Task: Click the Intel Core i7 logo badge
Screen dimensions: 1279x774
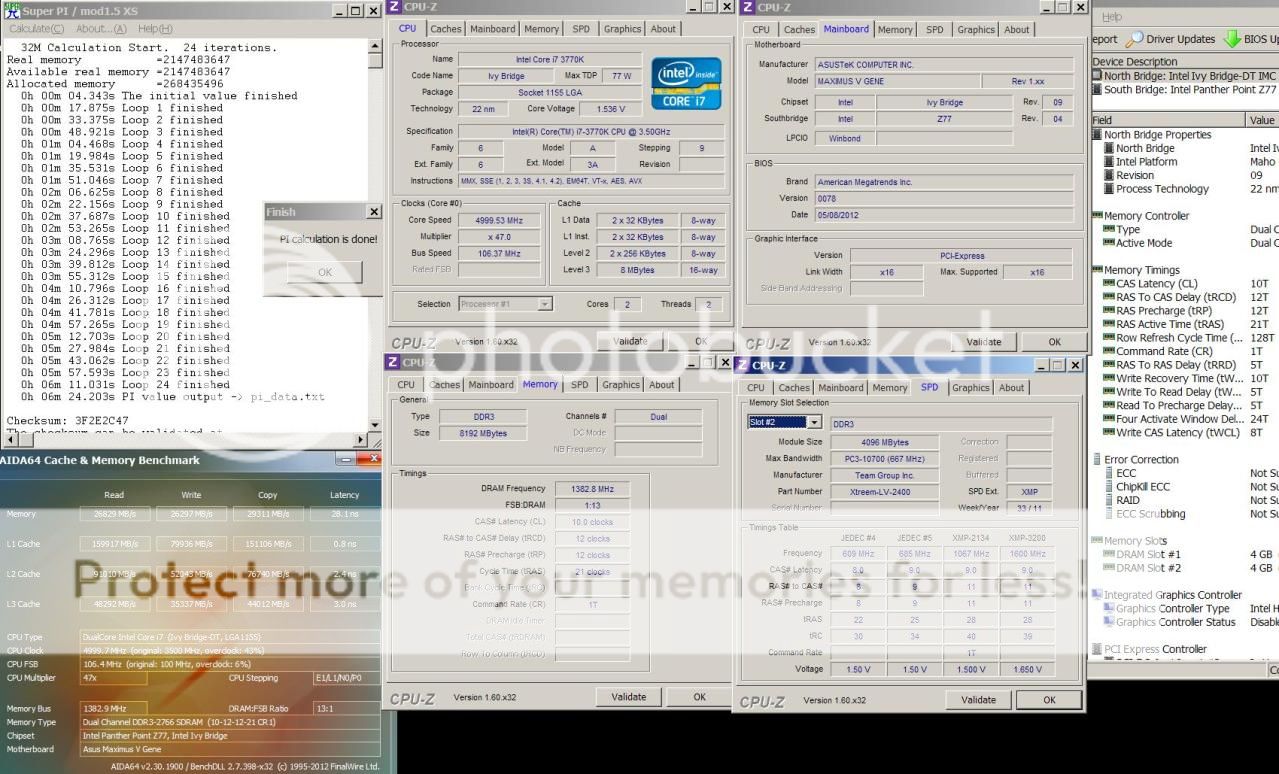Action: (x=685, y=83)
